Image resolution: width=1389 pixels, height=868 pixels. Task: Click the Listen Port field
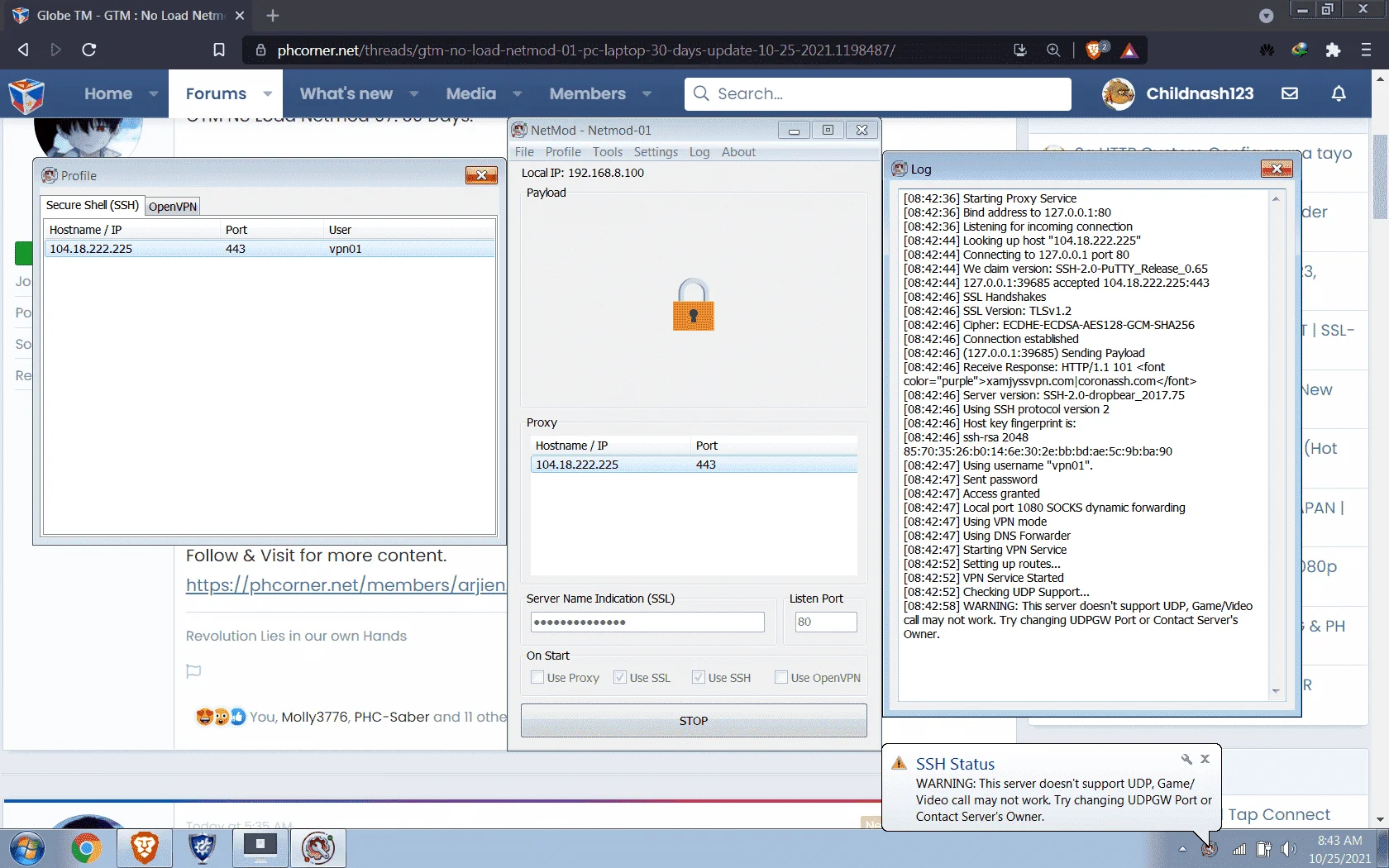pyautogui.click(x=825, y=622)
